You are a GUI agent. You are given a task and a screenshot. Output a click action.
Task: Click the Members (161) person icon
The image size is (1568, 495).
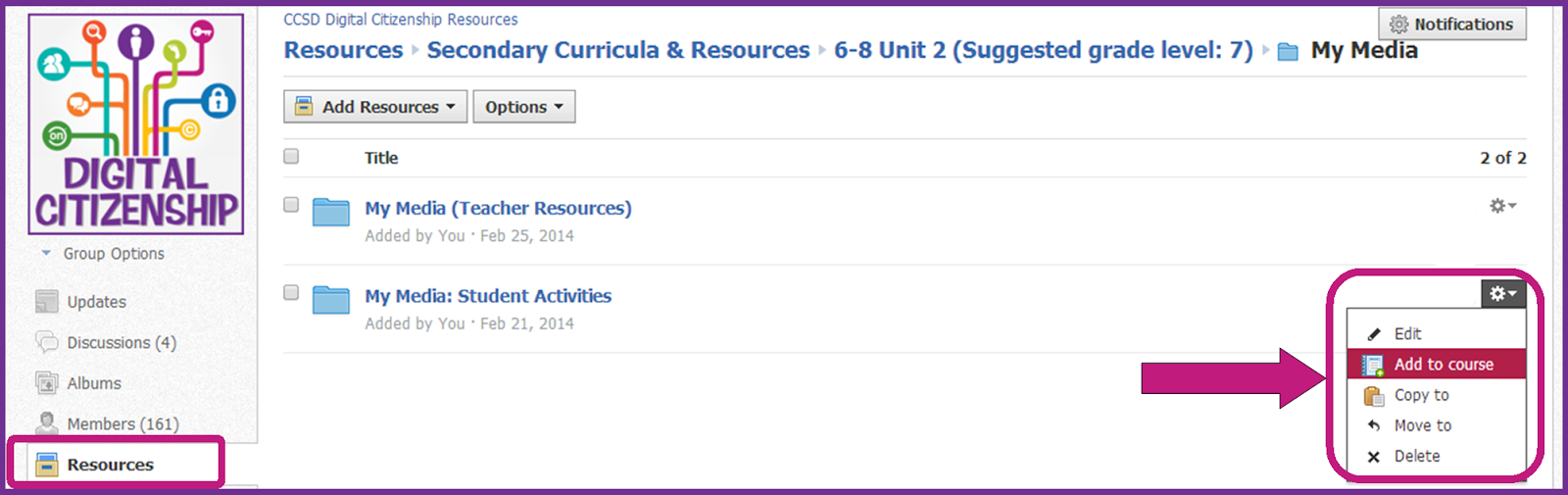pyautogui.click(x=46, y=423)
